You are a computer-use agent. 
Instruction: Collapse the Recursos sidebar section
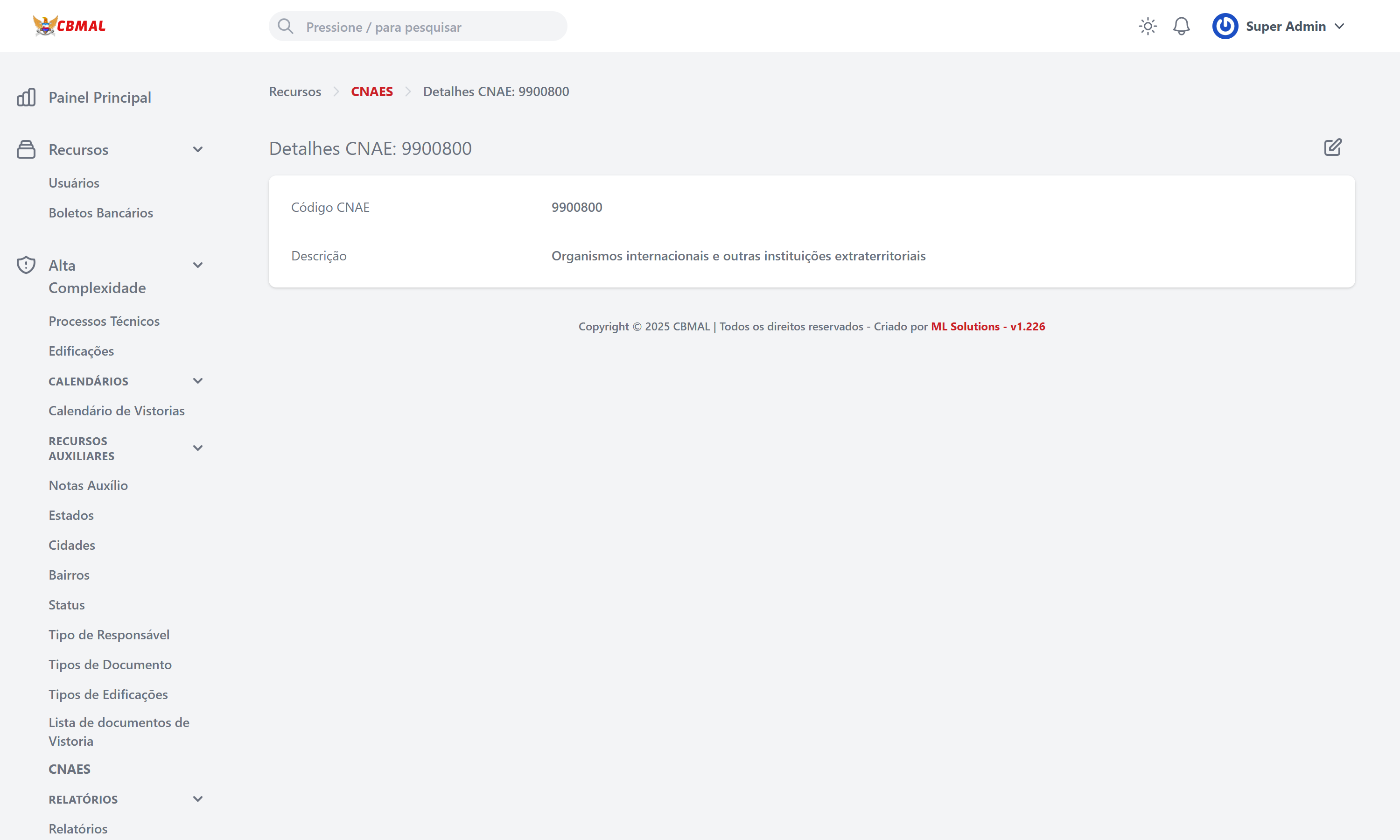(x=197, y=149)
